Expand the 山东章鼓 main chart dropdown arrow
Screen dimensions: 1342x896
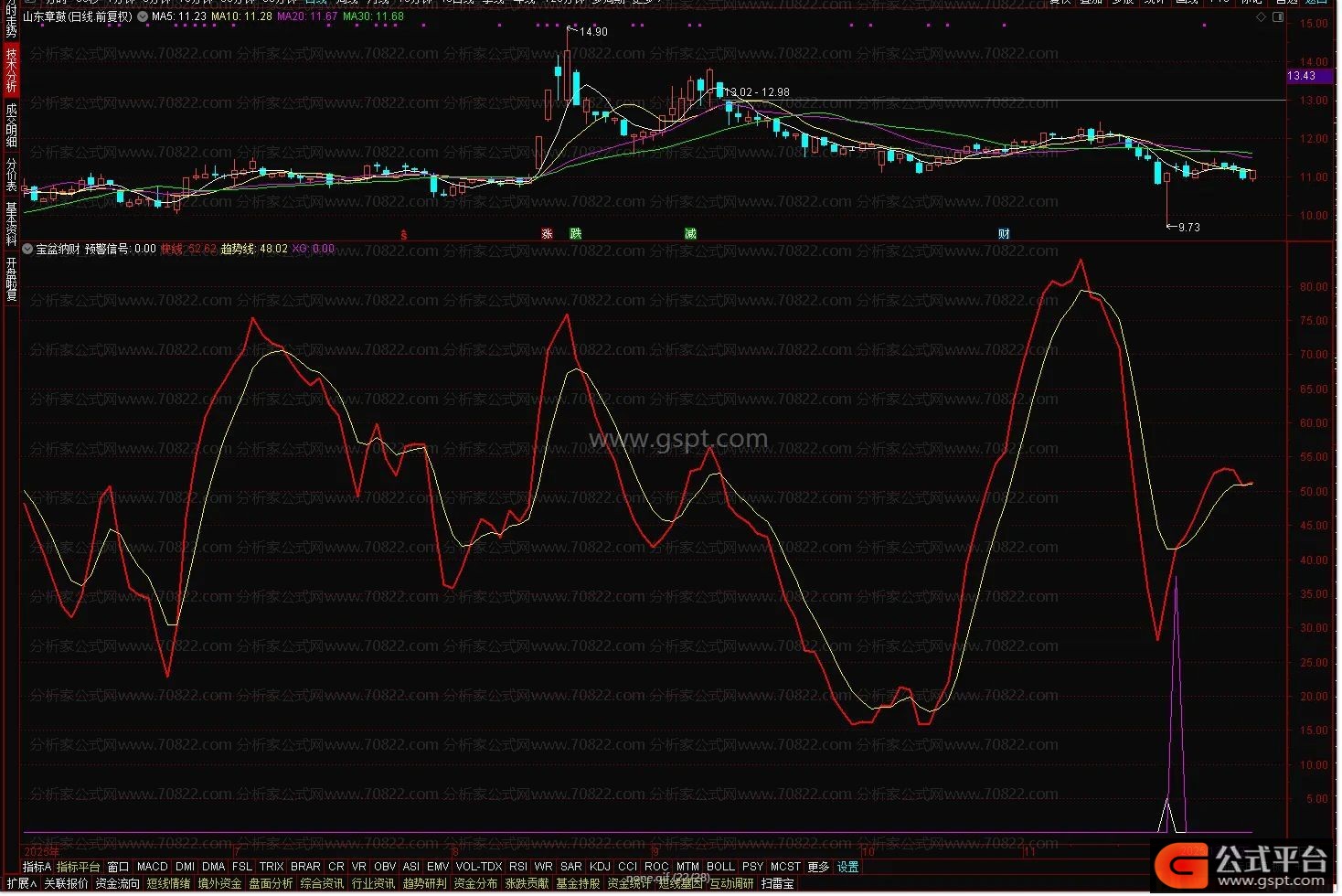(143, 16)
